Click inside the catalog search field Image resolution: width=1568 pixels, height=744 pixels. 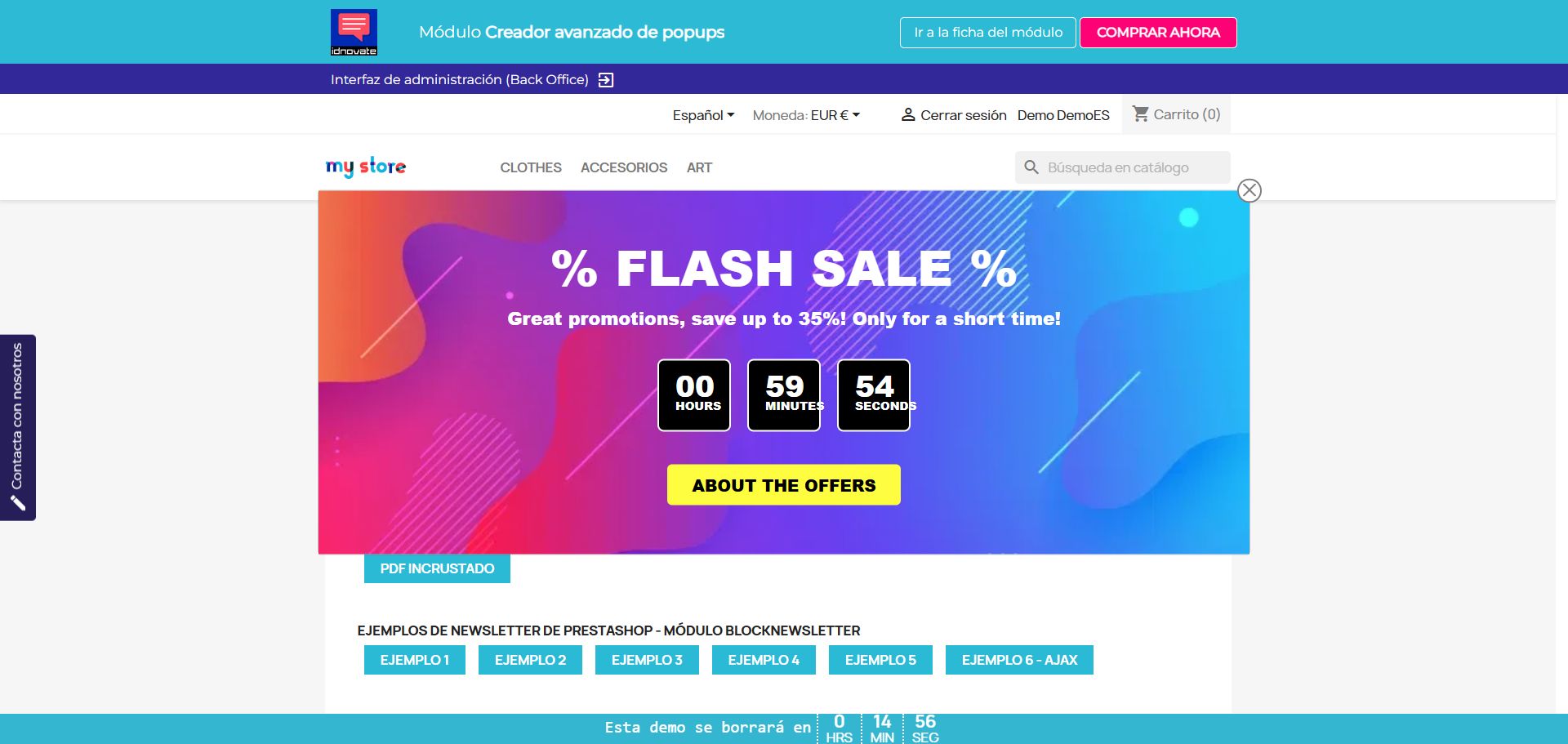click(1131, 167)
